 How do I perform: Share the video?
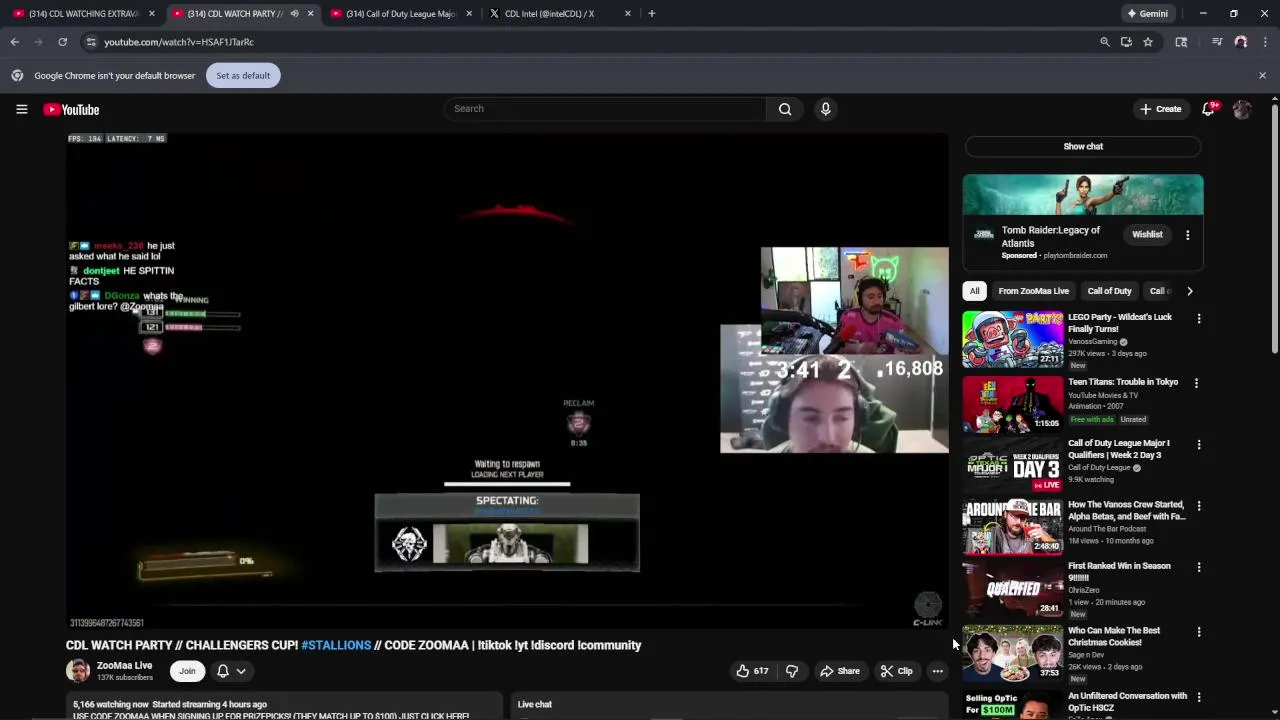click(840, 671)
